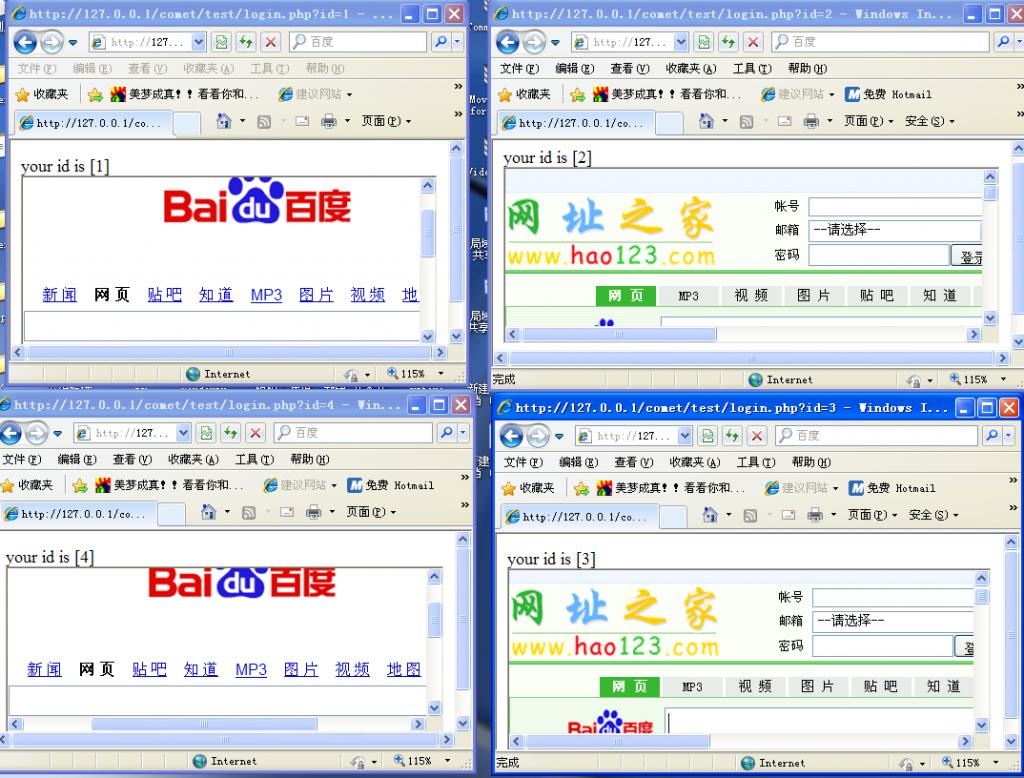
Task: Click 密码 input field in id=3 window
Action: click(882, 646)
